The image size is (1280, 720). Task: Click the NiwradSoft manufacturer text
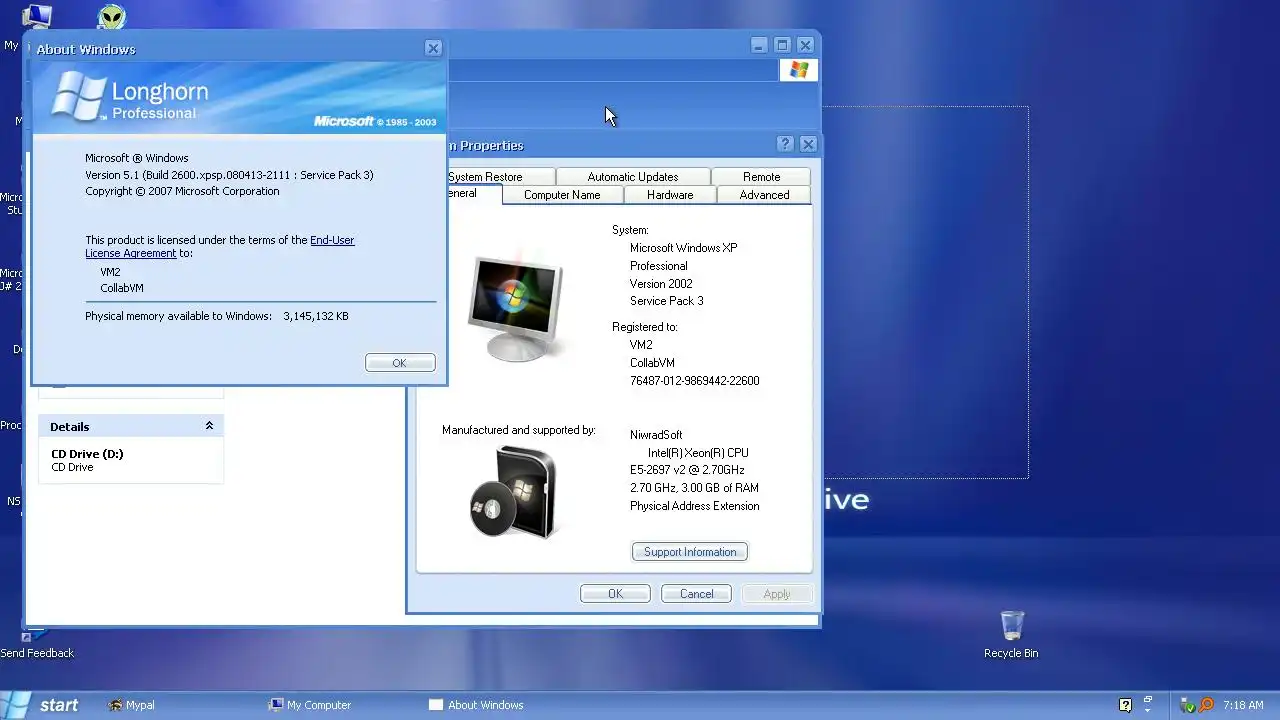656,435
